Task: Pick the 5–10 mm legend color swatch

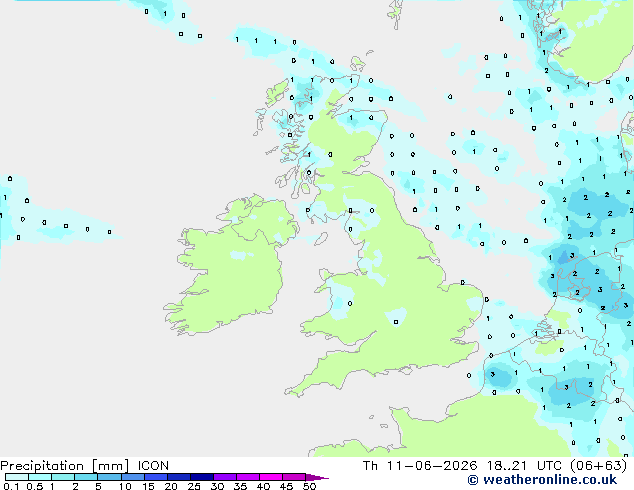Action: [x=109, y=477]
